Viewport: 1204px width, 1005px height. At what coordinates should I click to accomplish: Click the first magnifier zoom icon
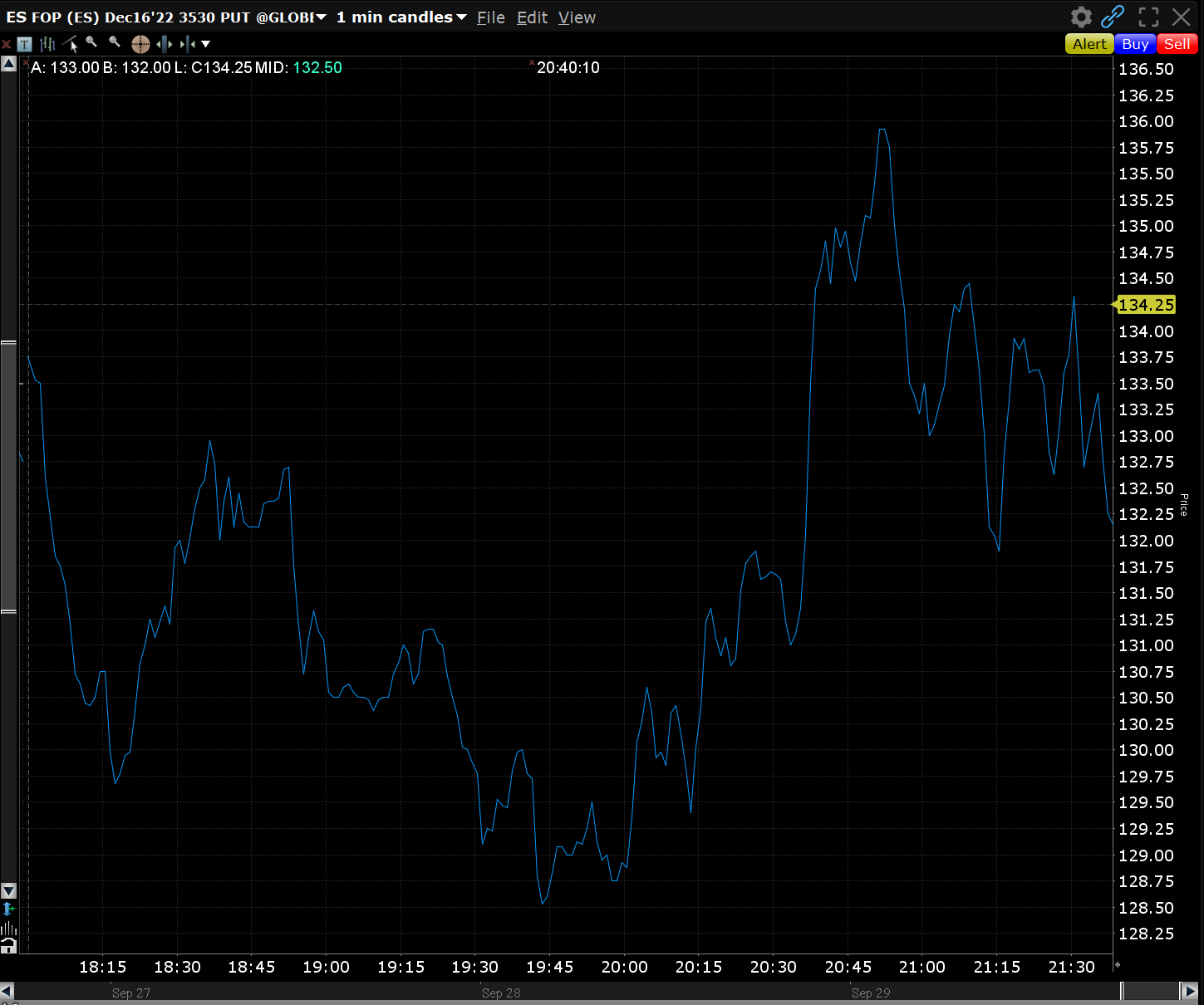[91, 43]
